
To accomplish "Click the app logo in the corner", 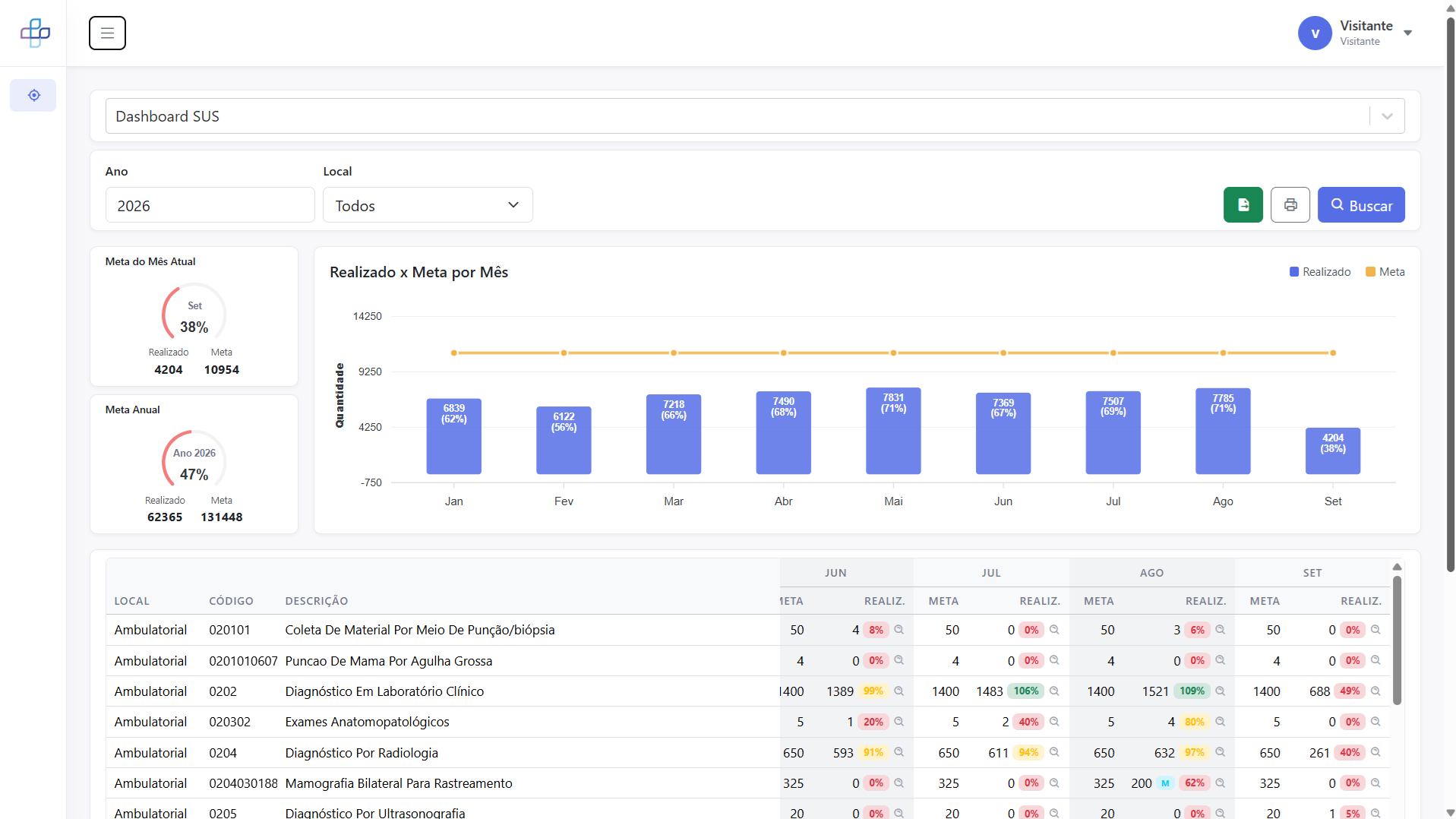I will click(35, 33).
